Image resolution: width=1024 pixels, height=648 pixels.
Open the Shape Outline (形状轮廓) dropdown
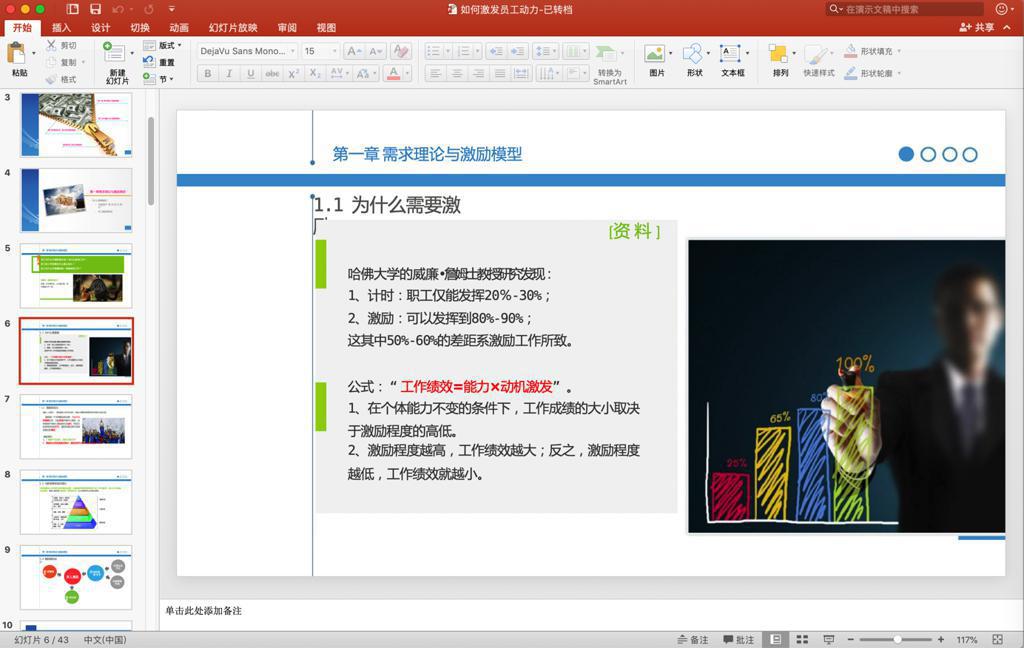point(899,73)
